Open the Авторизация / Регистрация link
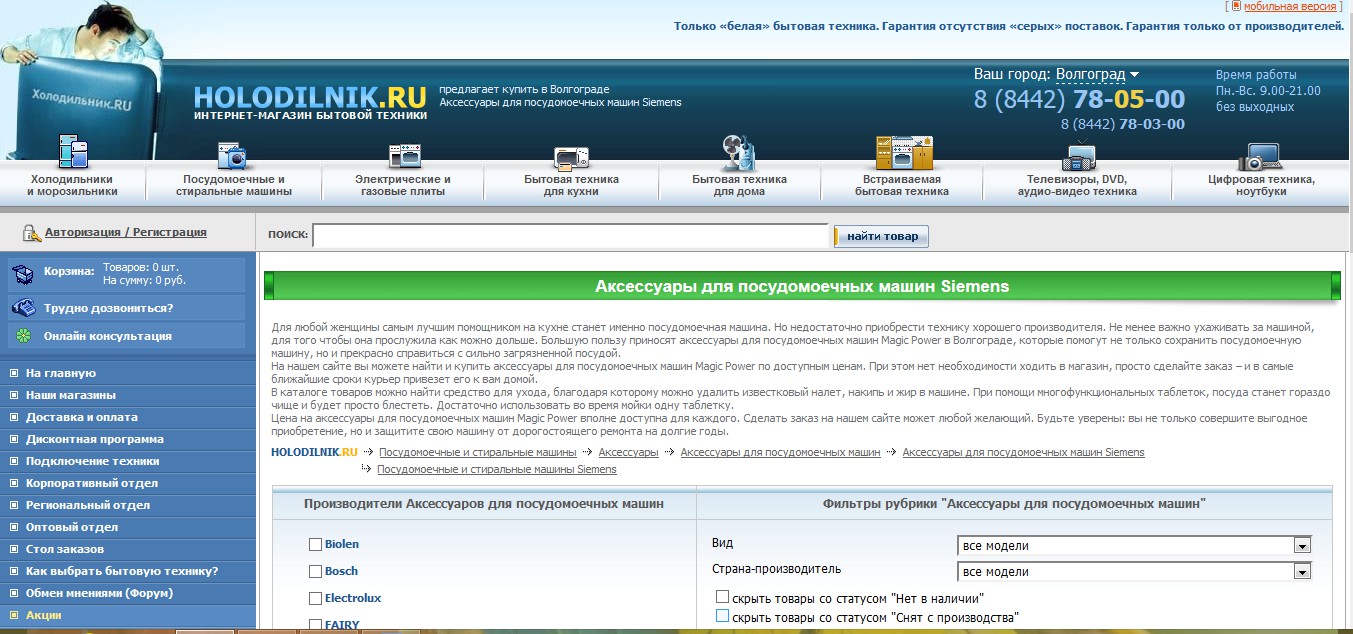 pos(126,232)
